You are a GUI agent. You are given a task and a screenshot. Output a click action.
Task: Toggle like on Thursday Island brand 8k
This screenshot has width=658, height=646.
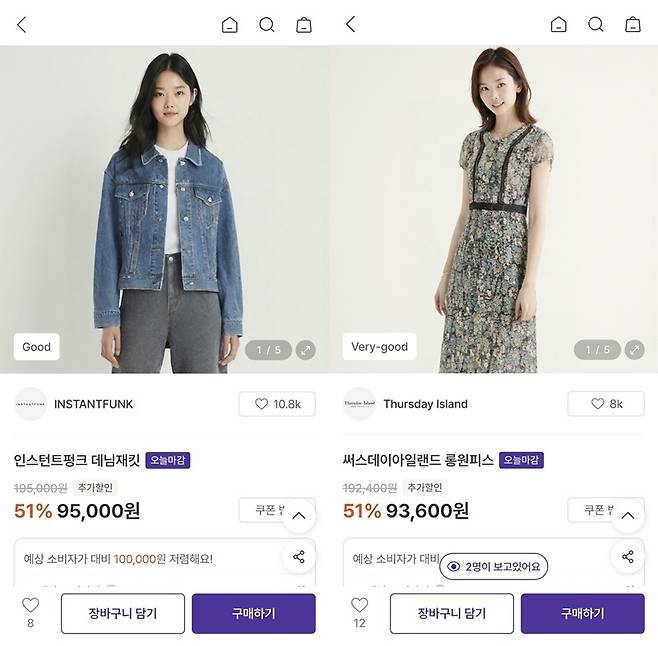tap(606, 404)
